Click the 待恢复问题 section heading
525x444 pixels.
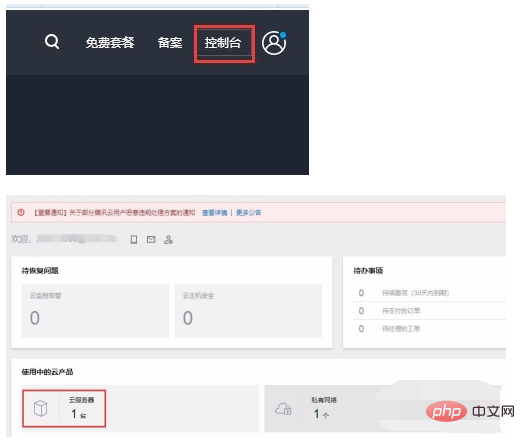click(40, 271)
